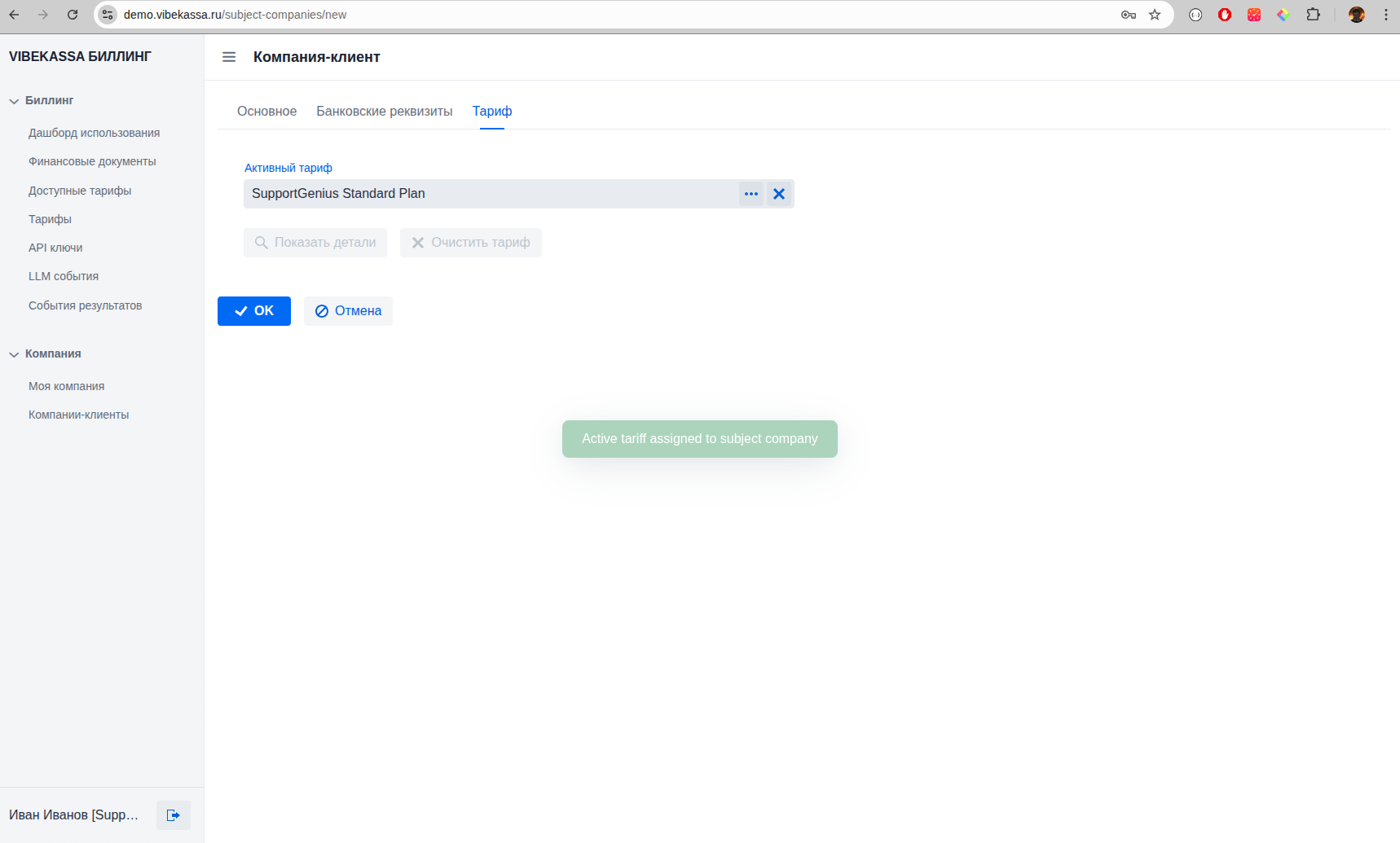
Task: Open the browser extensions puzzle icon
Action: (x=1313, y=15)
